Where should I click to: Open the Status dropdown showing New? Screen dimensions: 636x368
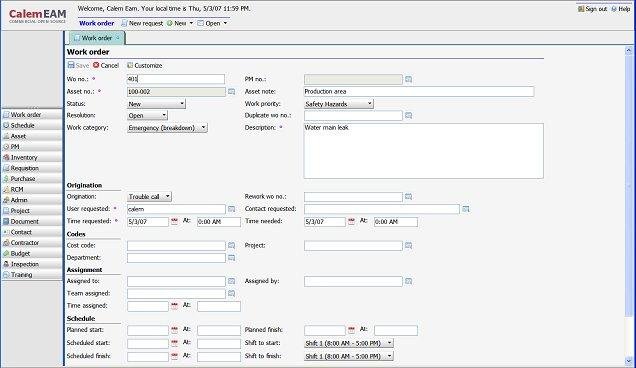[x=156, y=104]
